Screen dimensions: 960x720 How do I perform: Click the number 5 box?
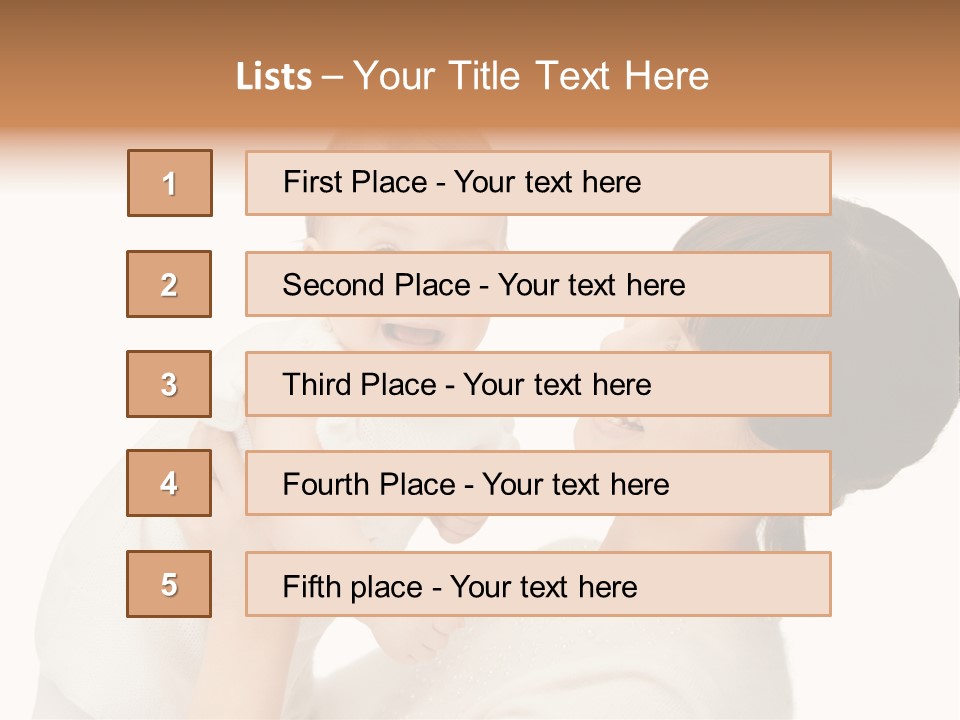[169, 584]
